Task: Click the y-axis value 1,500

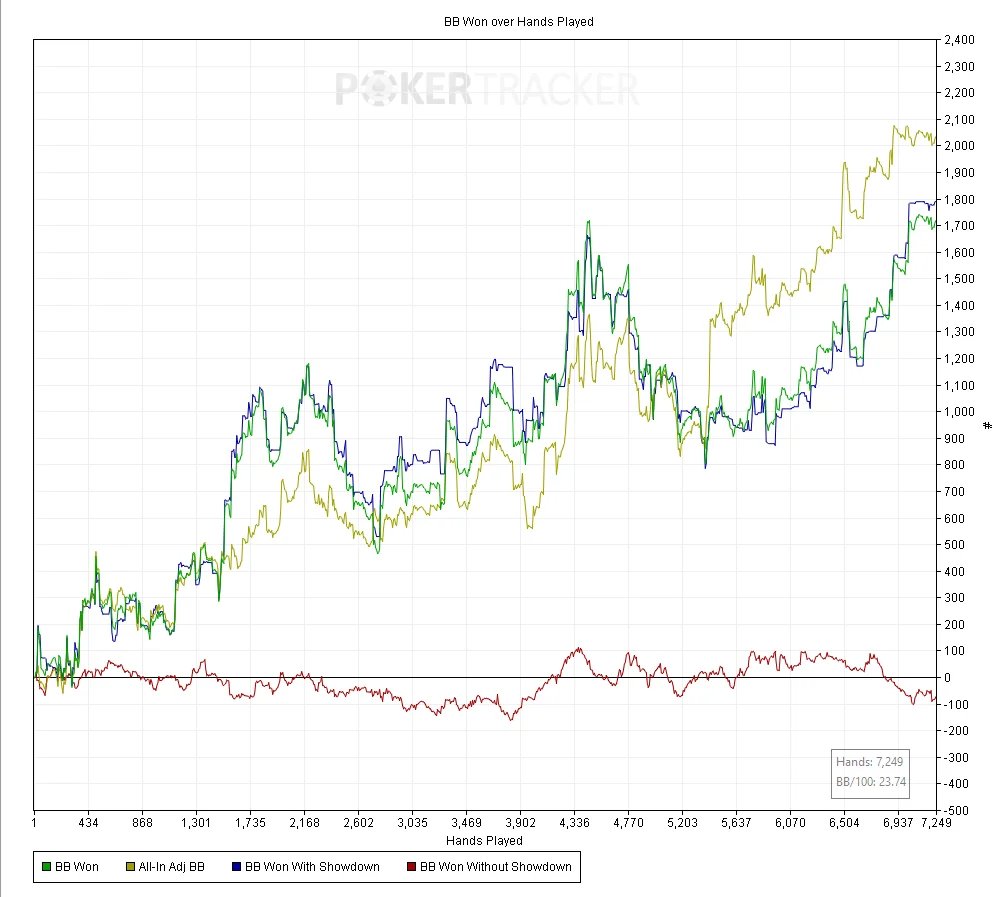Action: 959,279
